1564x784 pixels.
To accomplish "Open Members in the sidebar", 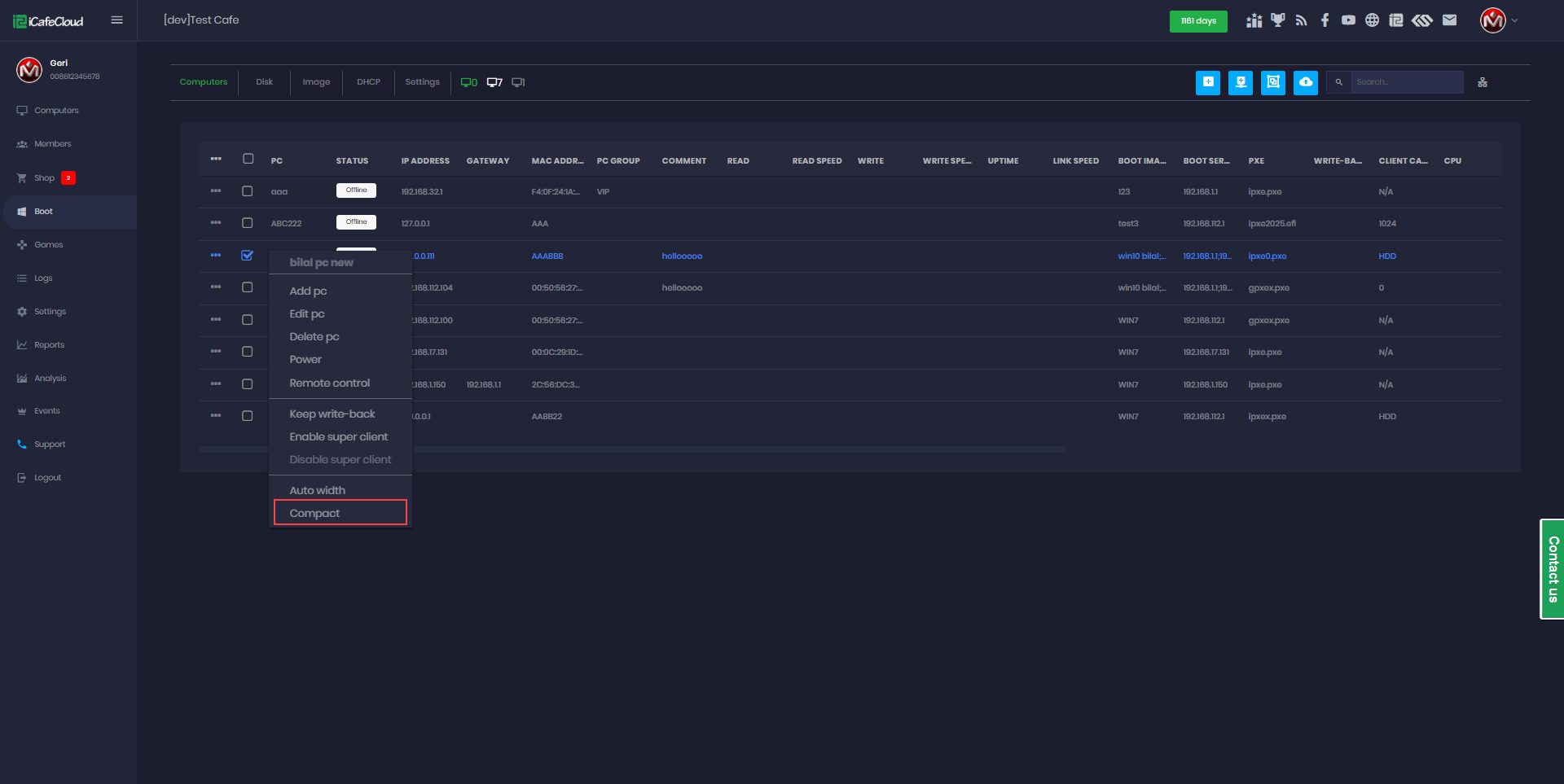I will (52, 144).
